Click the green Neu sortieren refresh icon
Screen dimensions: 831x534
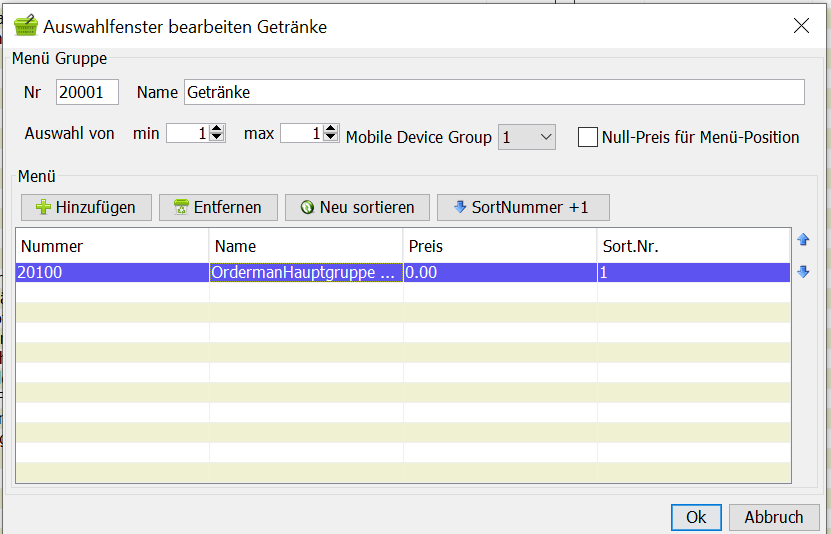[x=307, y=207]
